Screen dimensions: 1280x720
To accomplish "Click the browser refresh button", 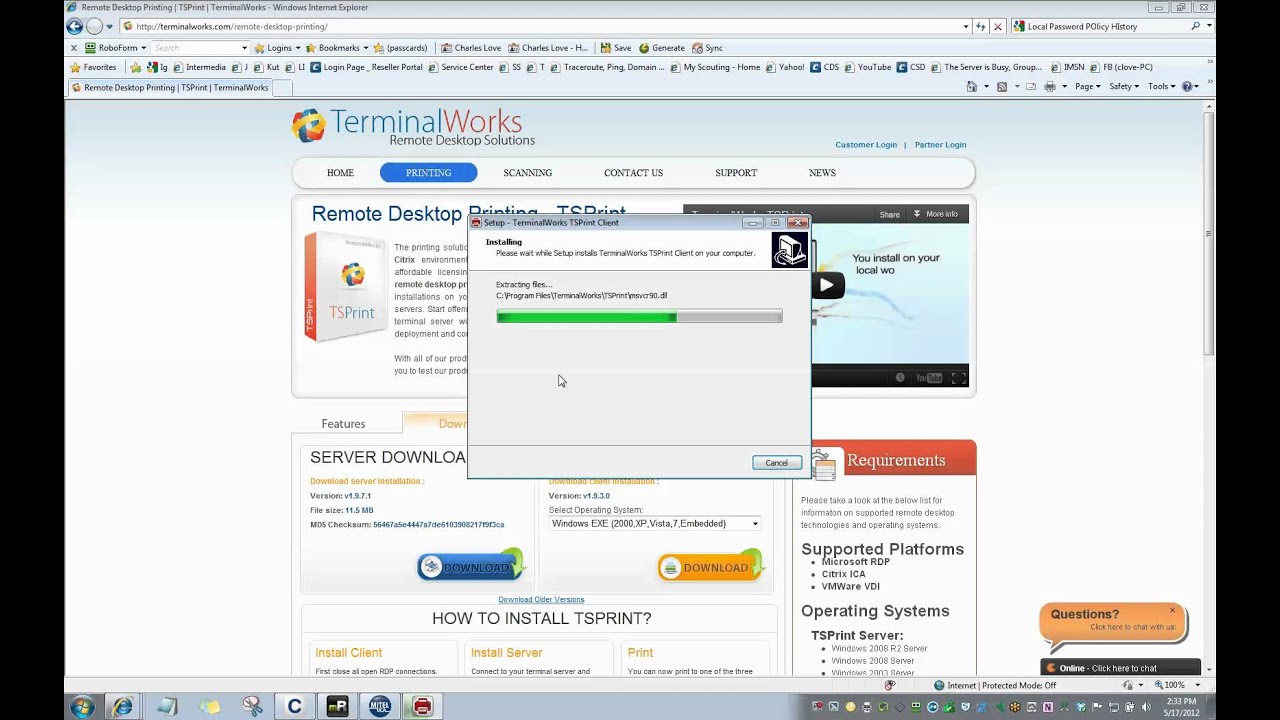I will click(x=981, y=27).
